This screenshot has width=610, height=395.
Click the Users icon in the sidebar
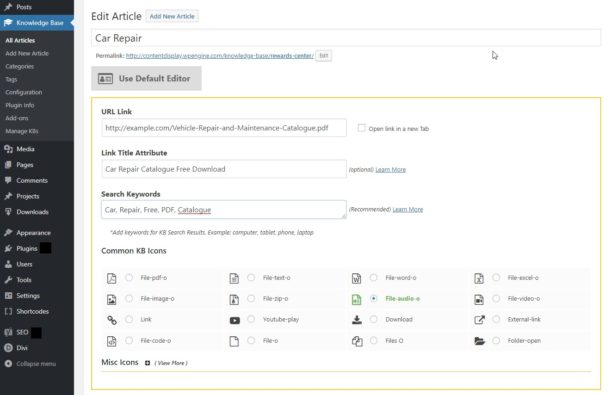(8, 264)
